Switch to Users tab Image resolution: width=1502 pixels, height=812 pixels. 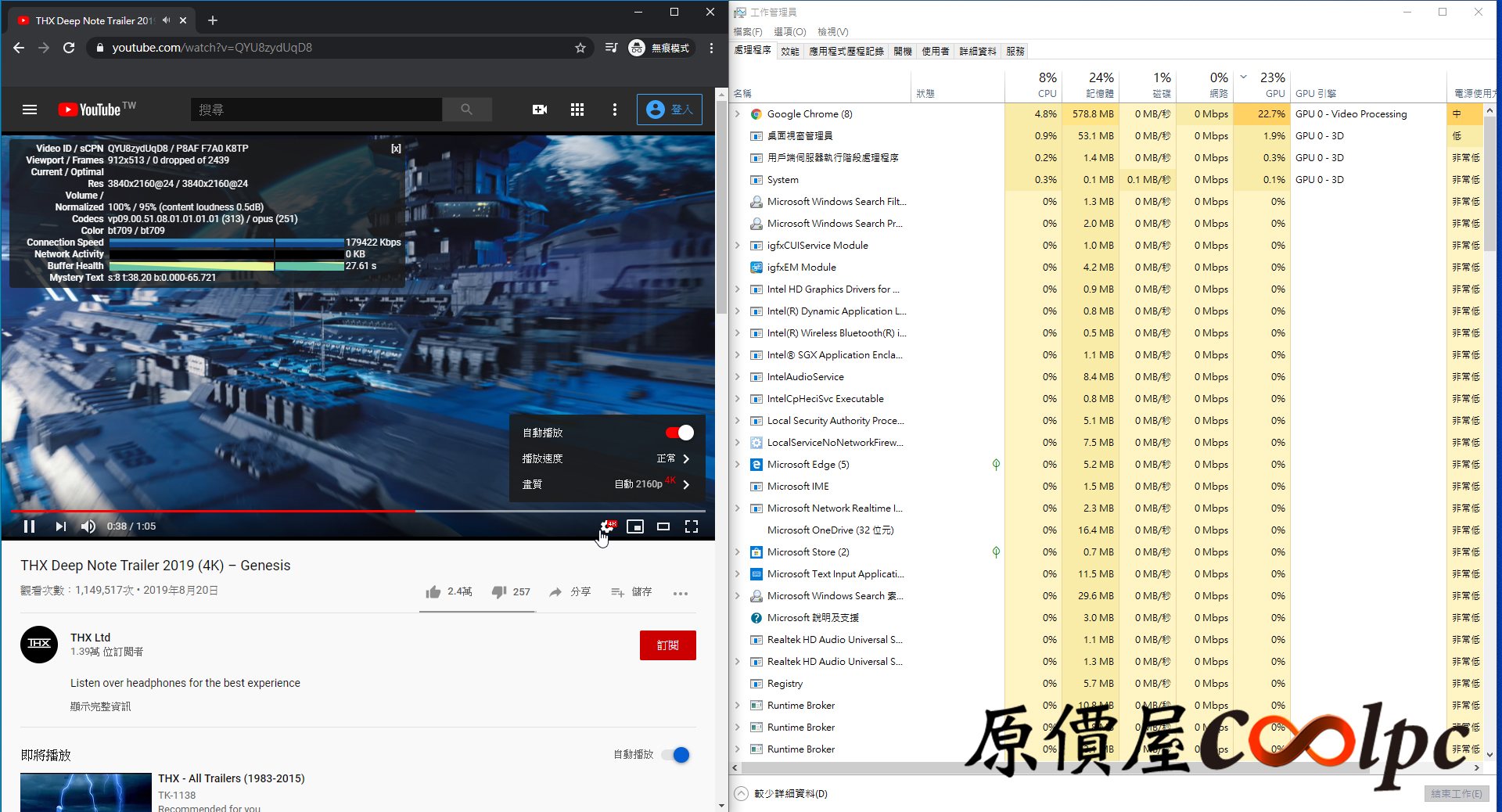coord(936,51)
